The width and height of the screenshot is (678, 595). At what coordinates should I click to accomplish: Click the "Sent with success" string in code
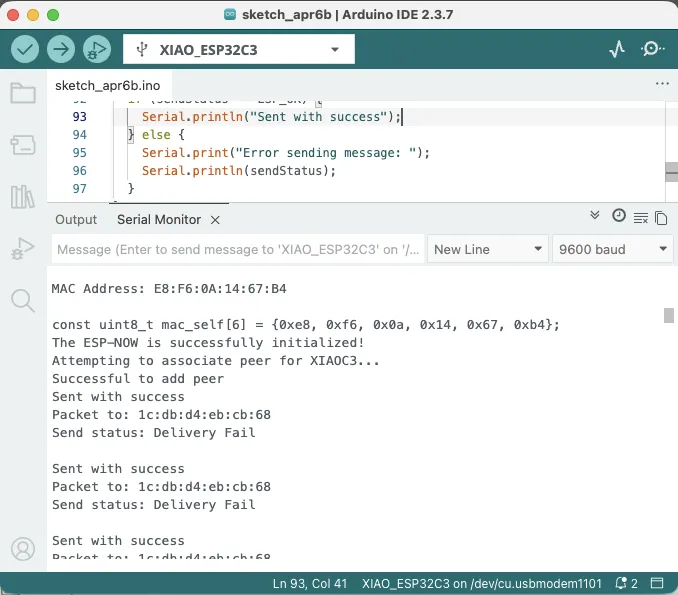click(318, 117)
